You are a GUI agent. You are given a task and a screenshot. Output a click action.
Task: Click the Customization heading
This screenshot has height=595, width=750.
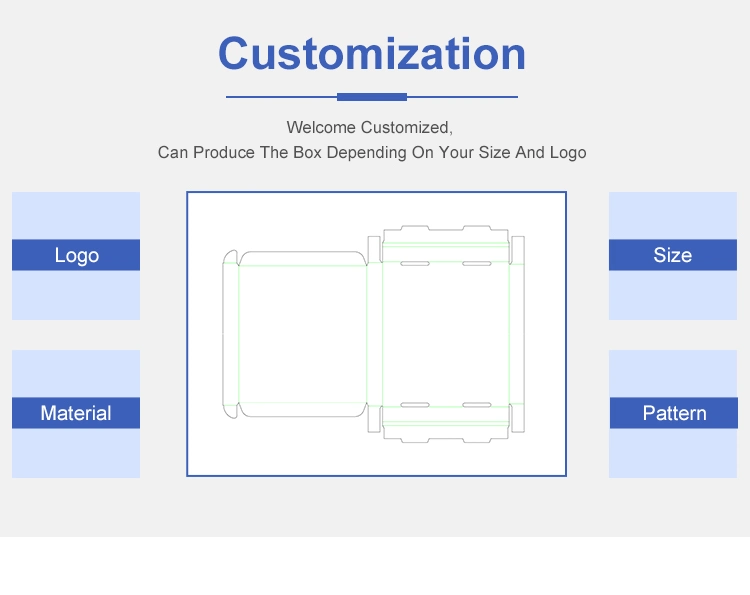[372, 54]
